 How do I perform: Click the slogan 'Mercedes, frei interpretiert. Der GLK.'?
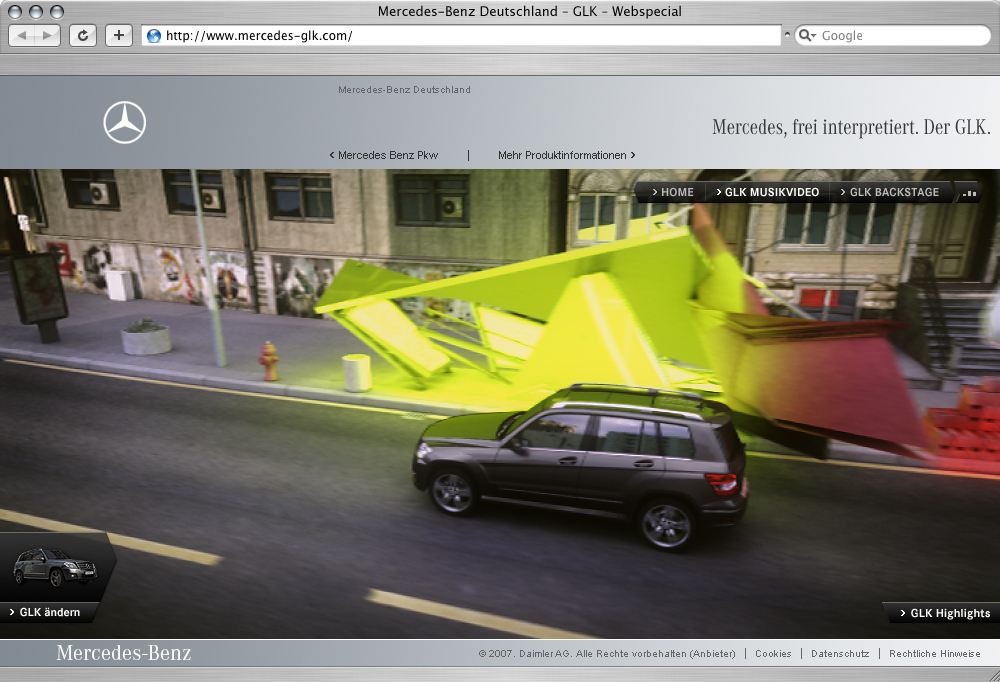[851, 127]
